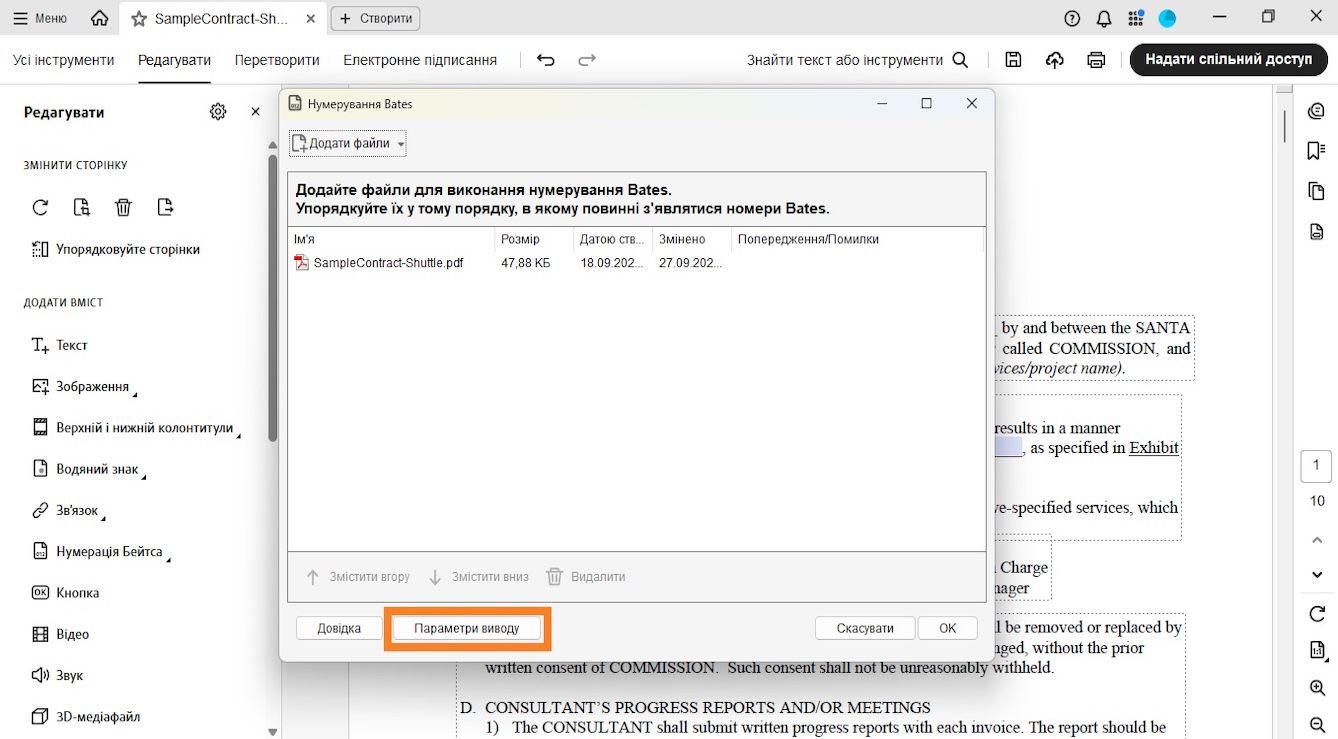Open the user profile avatar

(1167, 18)
